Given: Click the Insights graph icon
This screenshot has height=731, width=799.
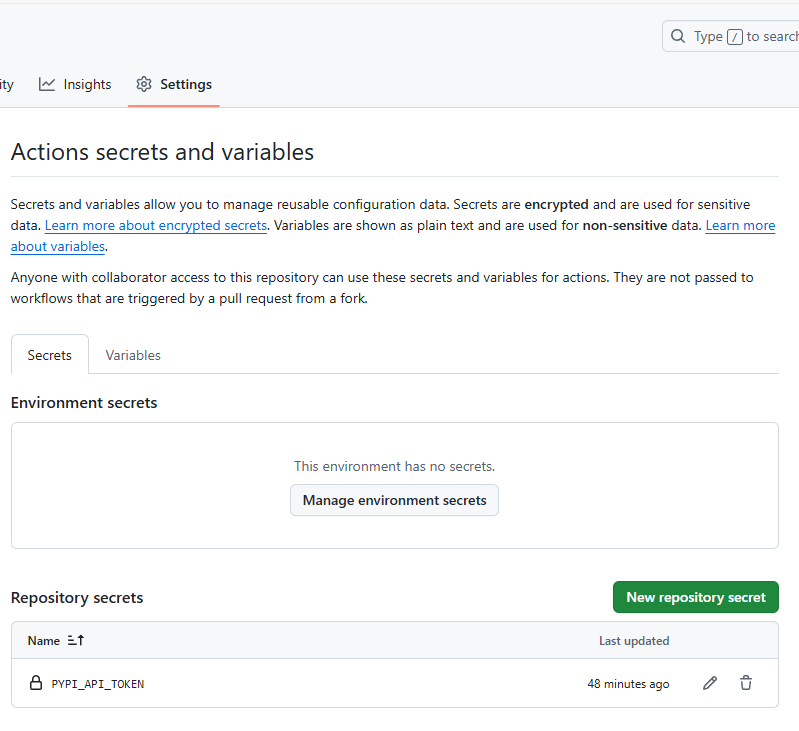Looking at the screenshot, I should pyautogui.click(x=47, y=84).
